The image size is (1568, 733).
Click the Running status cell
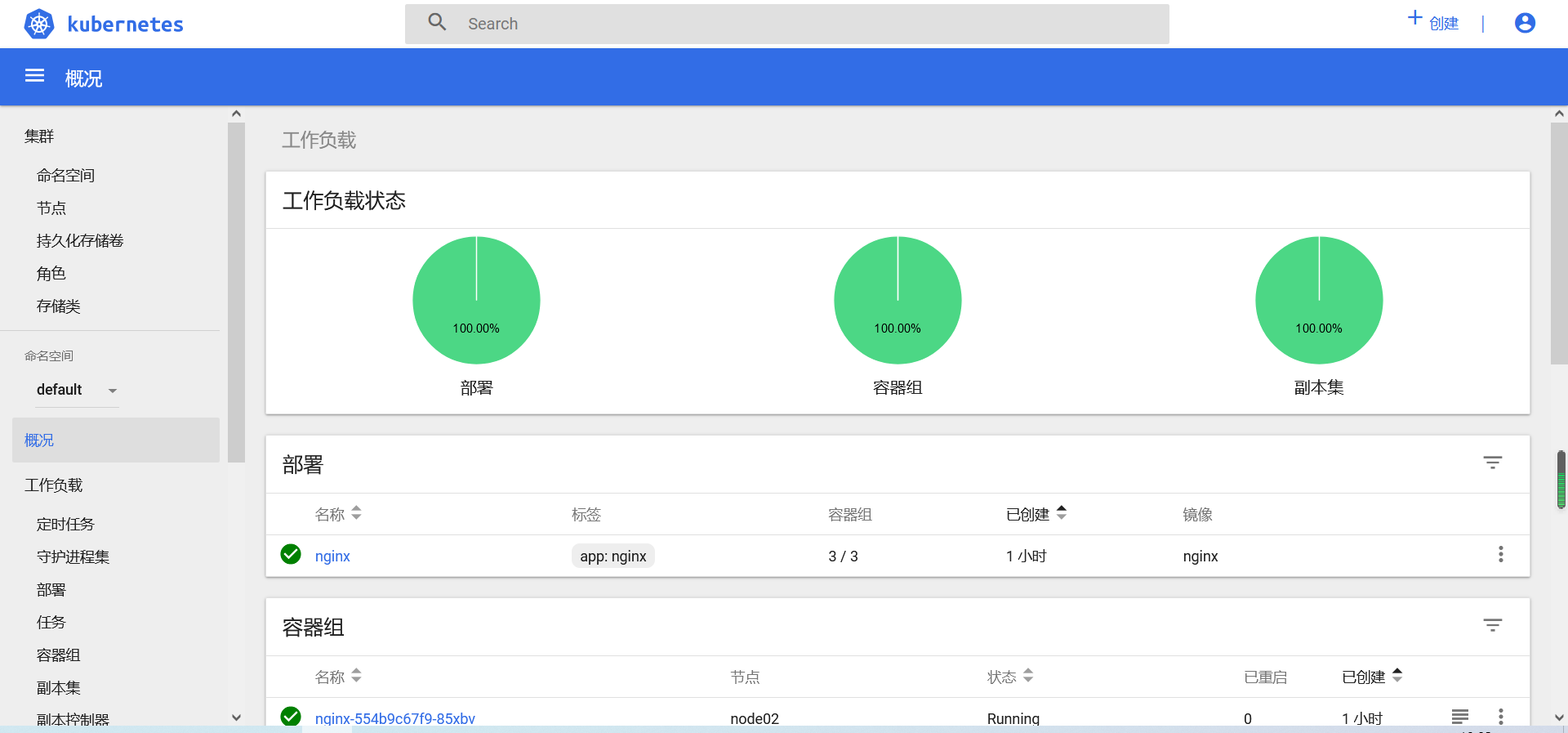(x=1013, y=718)
